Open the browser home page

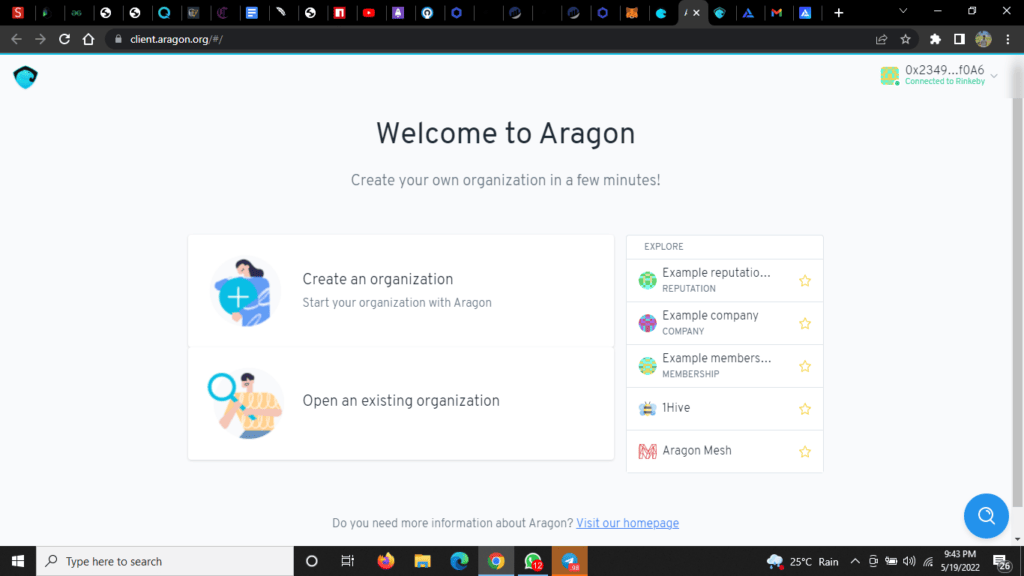pos(88,39)
